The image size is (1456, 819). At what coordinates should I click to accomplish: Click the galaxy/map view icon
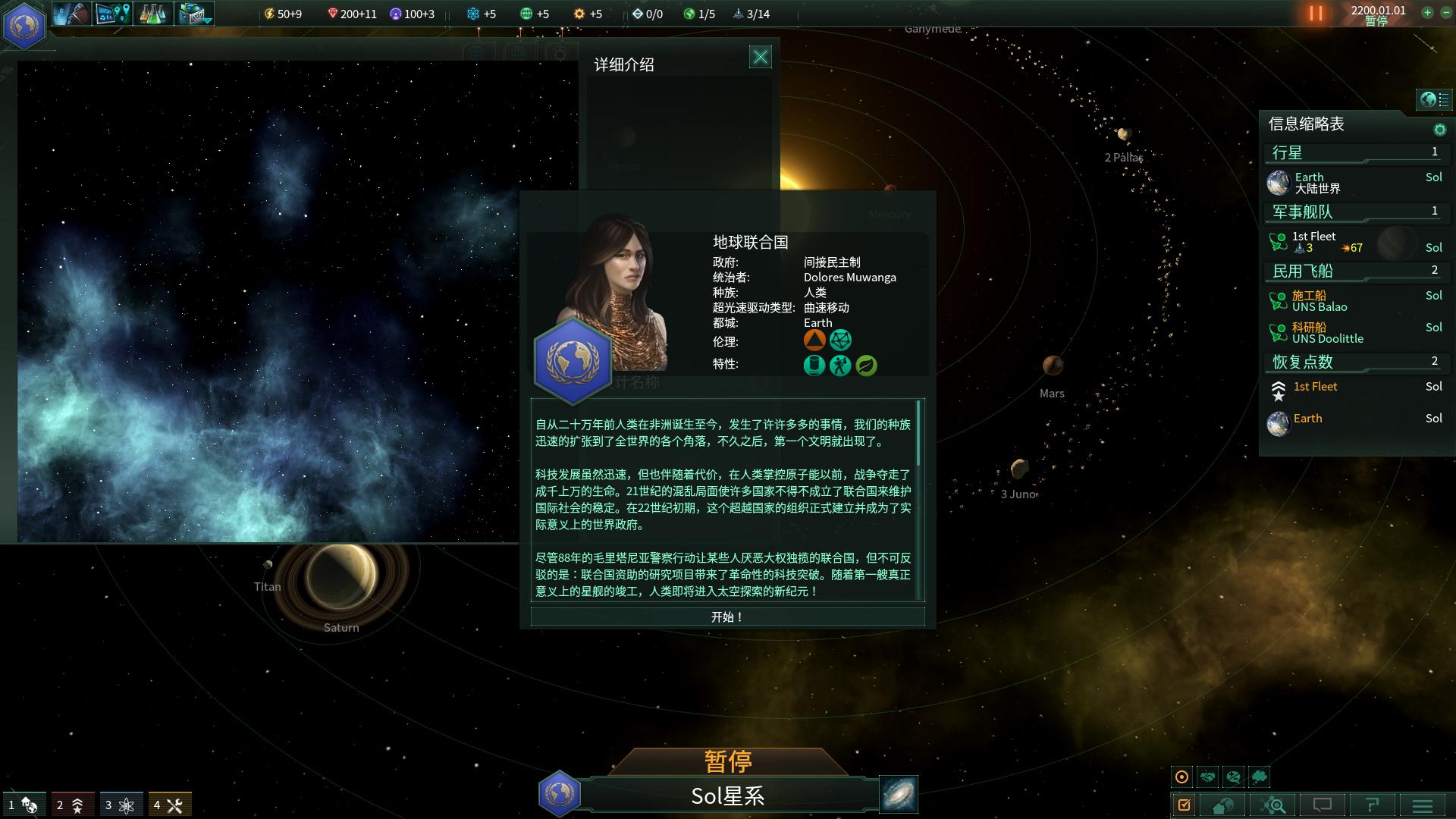click(898, 793)
